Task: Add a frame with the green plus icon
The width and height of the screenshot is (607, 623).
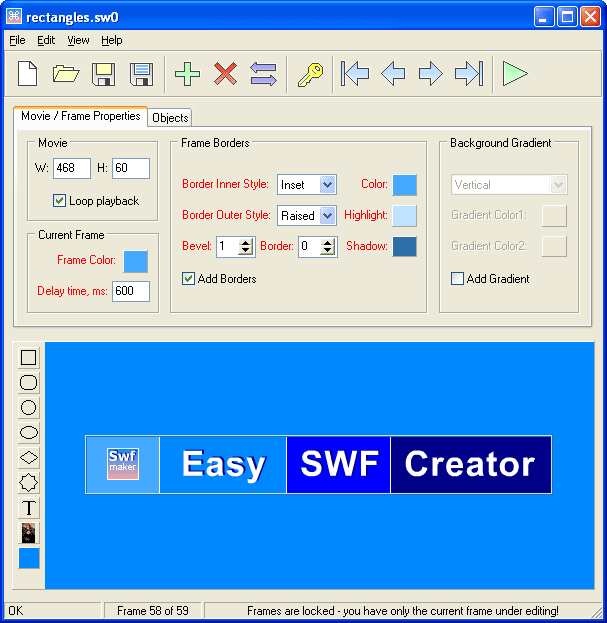Action: coord(188,74)
